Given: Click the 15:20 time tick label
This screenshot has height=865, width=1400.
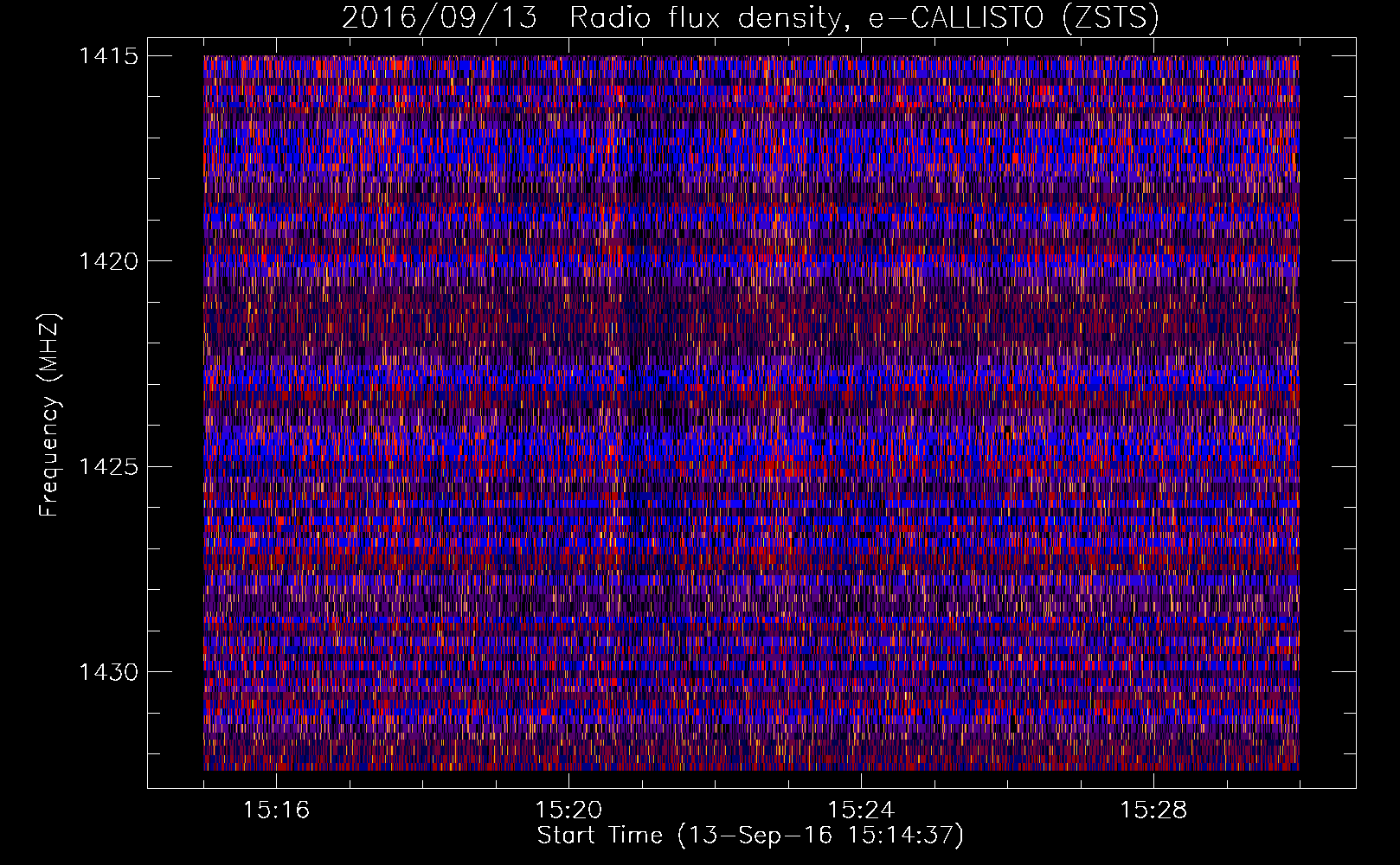Looking at the screenshot, I should click(x=568, y=810).
